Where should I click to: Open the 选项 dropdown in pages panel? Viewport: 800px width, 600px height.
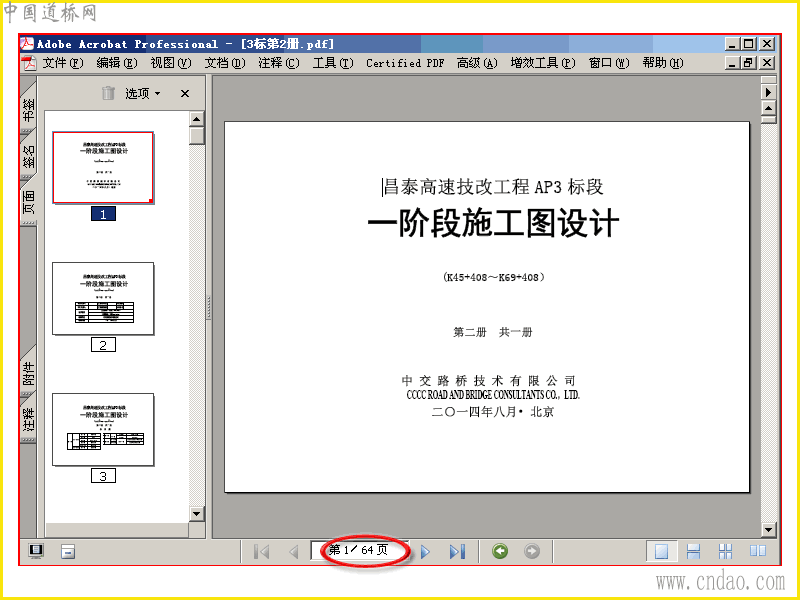tap(142, 93)
